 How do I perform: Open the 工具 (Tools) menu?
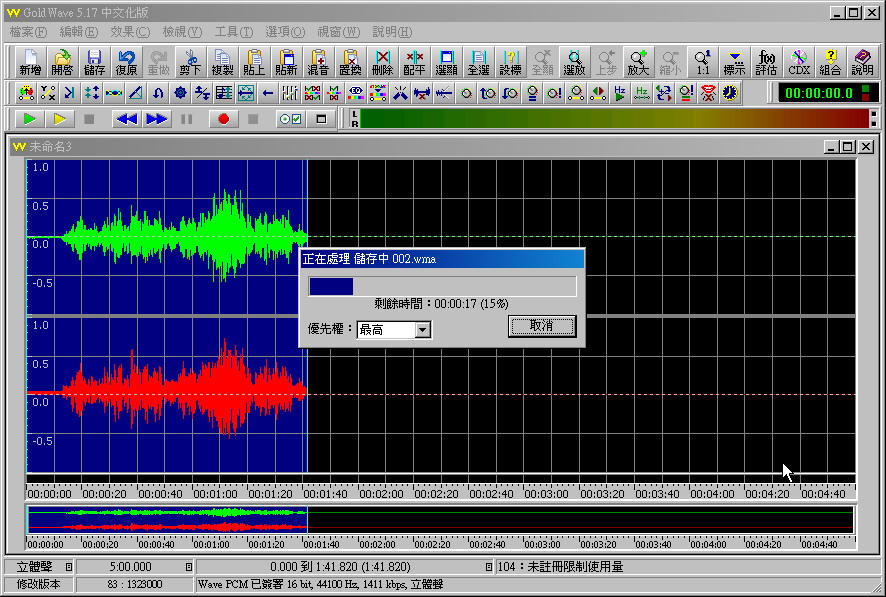[234, 32]
